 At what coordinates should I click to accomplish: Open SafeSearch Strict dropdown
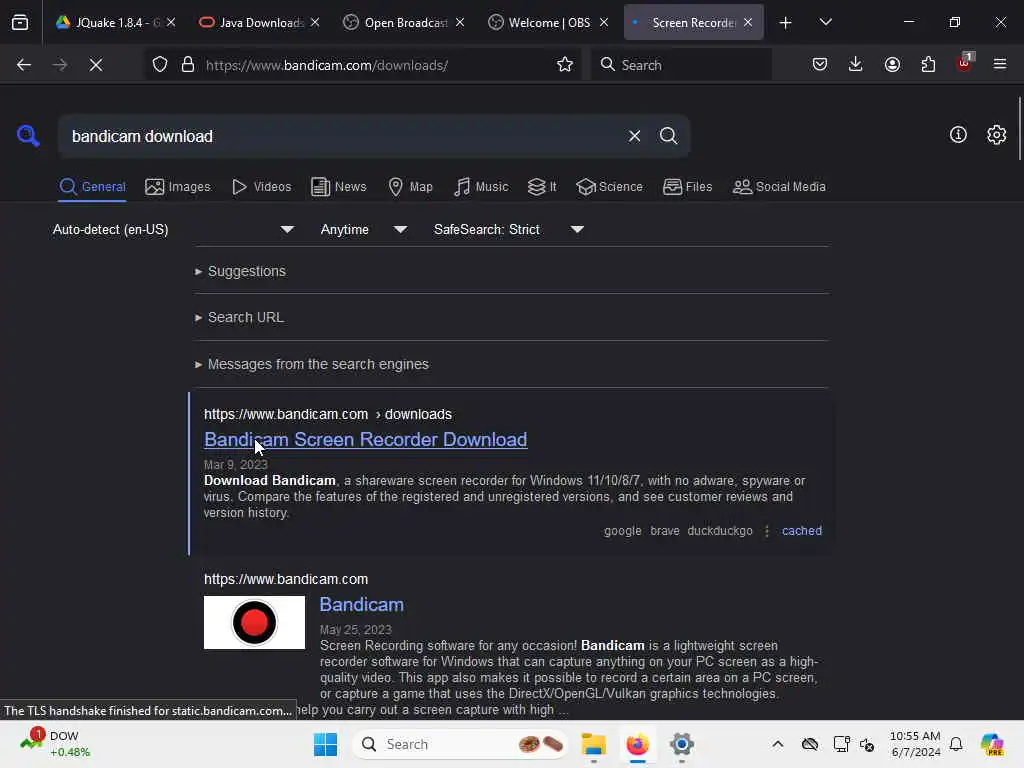508,229
